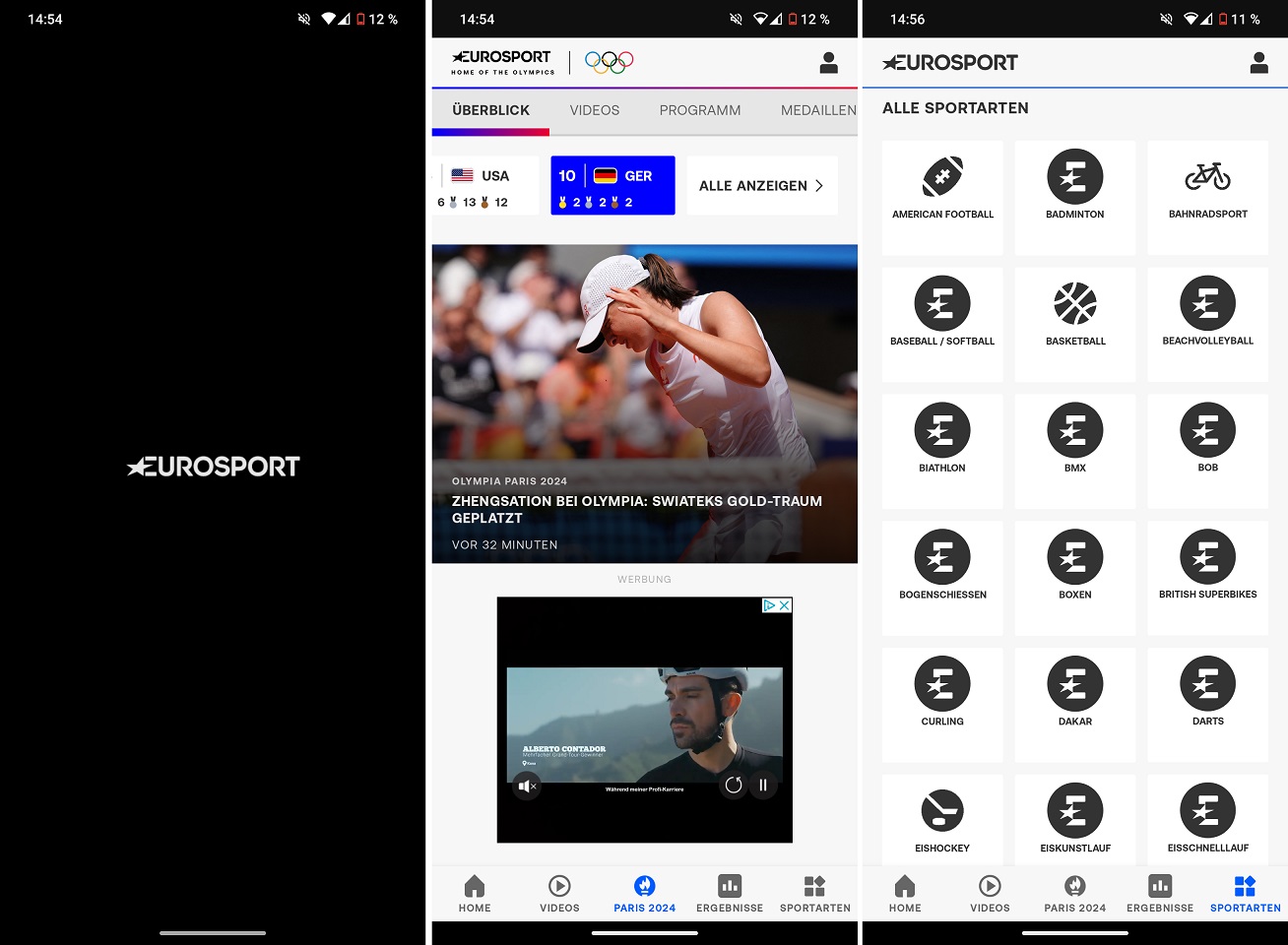Expand Alle Anzeigen medal list
The height and width of the screenshot is (945, 1288).
click(x=762, y=185)
